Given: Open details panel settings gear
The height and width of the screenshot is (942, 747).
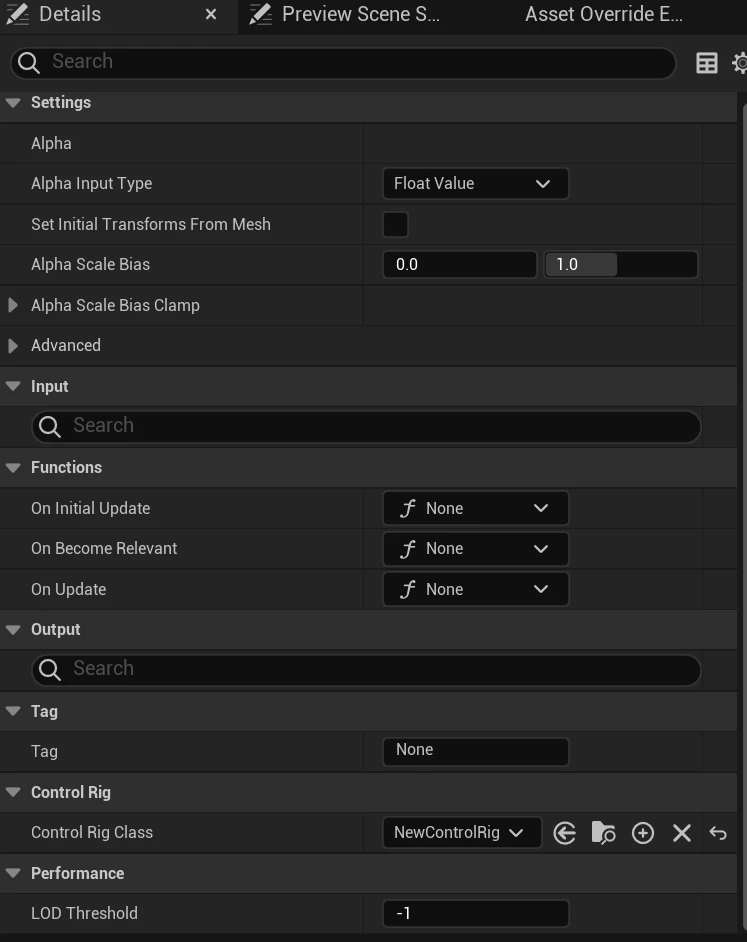Looking at the screenshot, I should point(740,62).
